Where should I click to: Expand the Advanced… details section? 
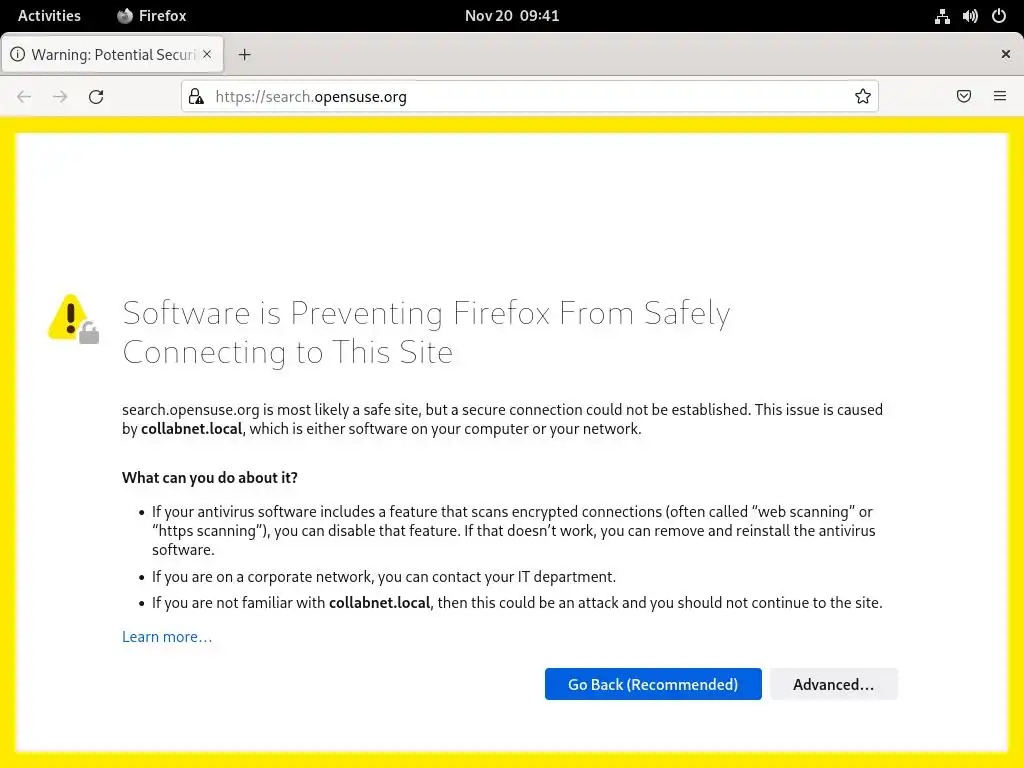click(x=833, y=684)
